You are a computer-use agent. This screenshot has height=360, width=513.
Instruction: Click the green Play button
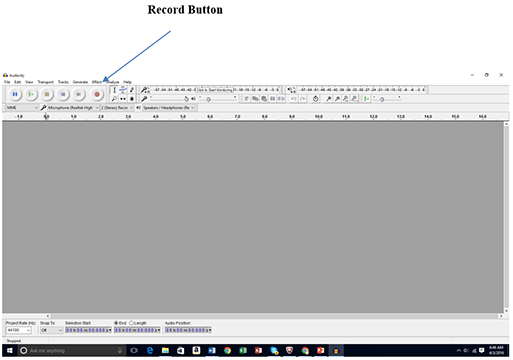click(31, 94)
